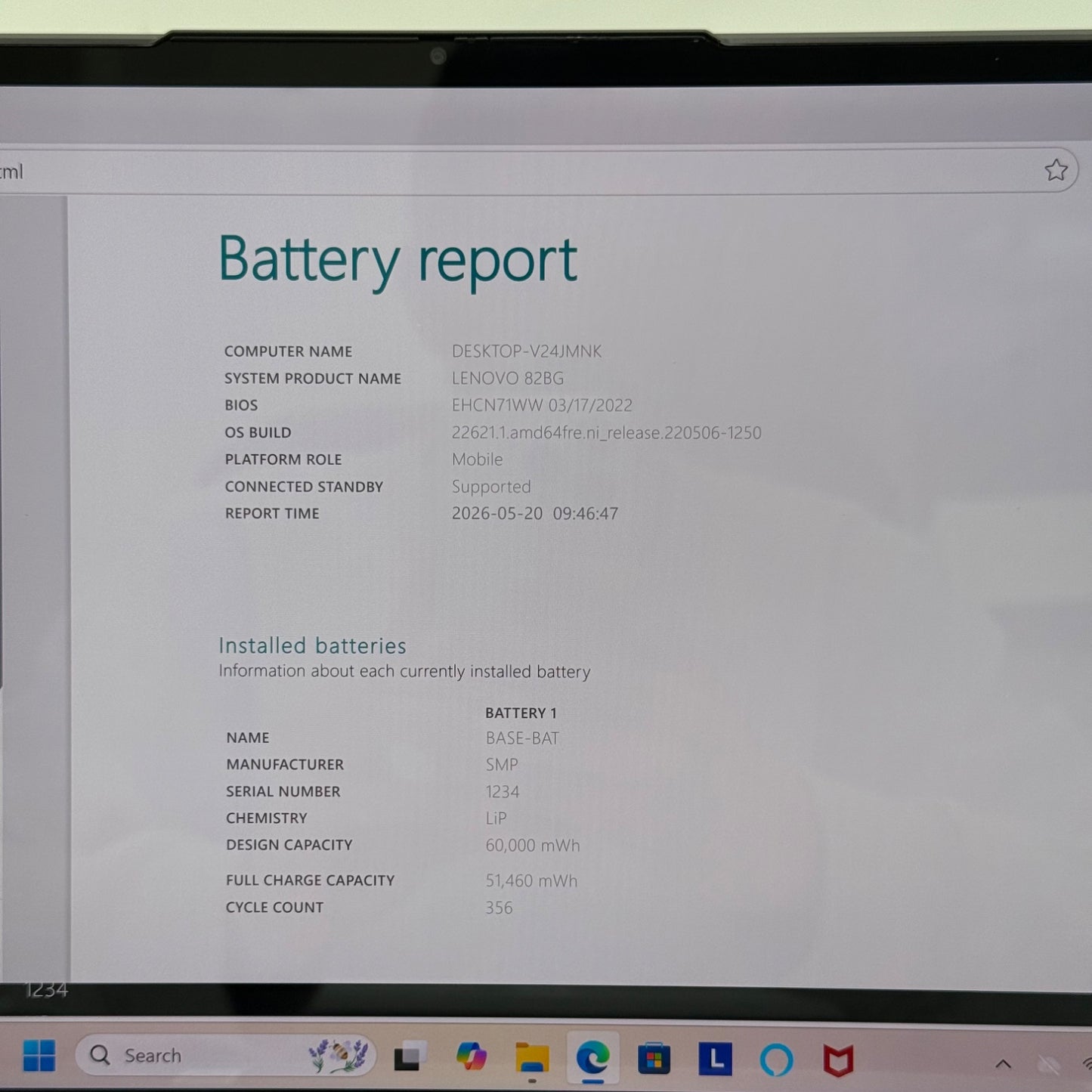The width and height of the screenshot is (1092, 1092).
Task: Click the COMPUTER NAME label
Action: pos(288,351)
